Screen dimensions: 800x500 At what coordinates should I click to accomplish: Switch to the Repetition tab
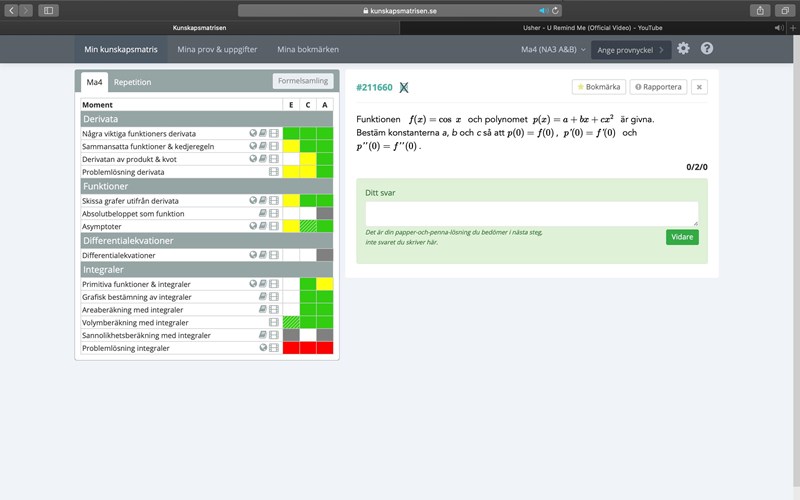(x=132, y=82)
